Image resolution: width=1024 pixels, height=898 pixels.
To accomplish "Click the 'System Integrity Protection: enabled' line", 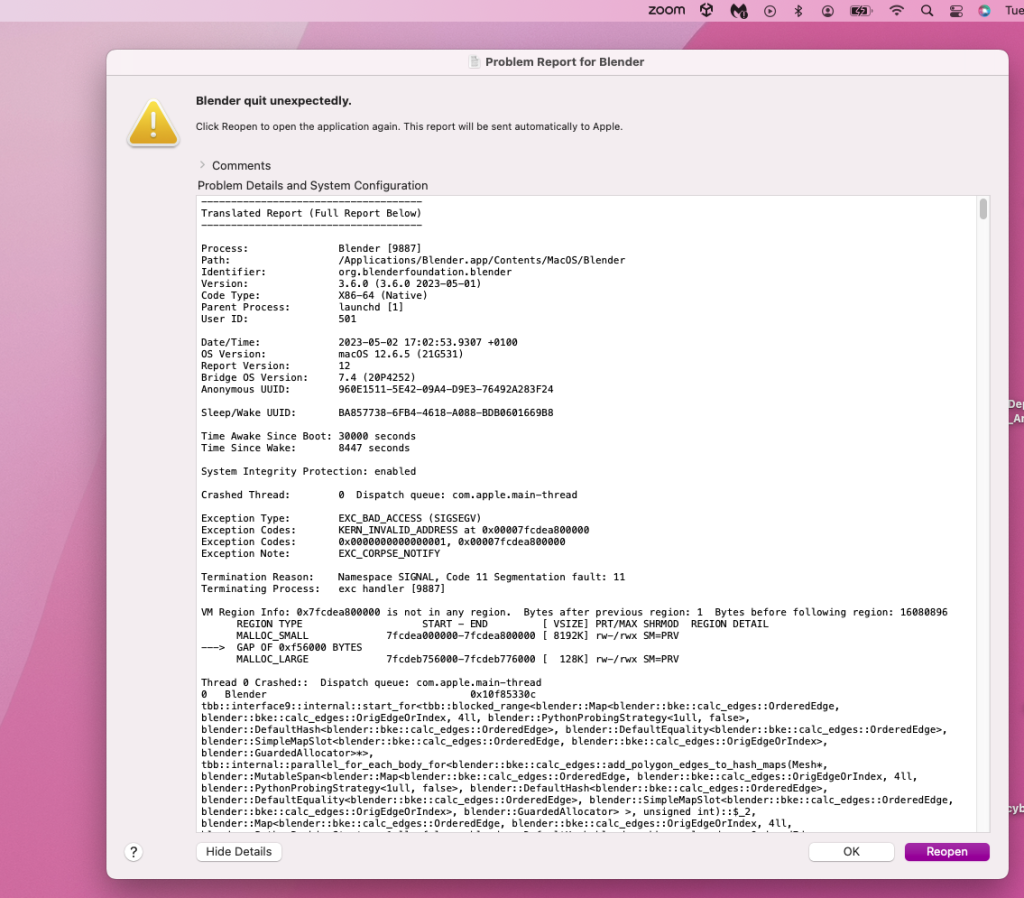I will (308, 472).
